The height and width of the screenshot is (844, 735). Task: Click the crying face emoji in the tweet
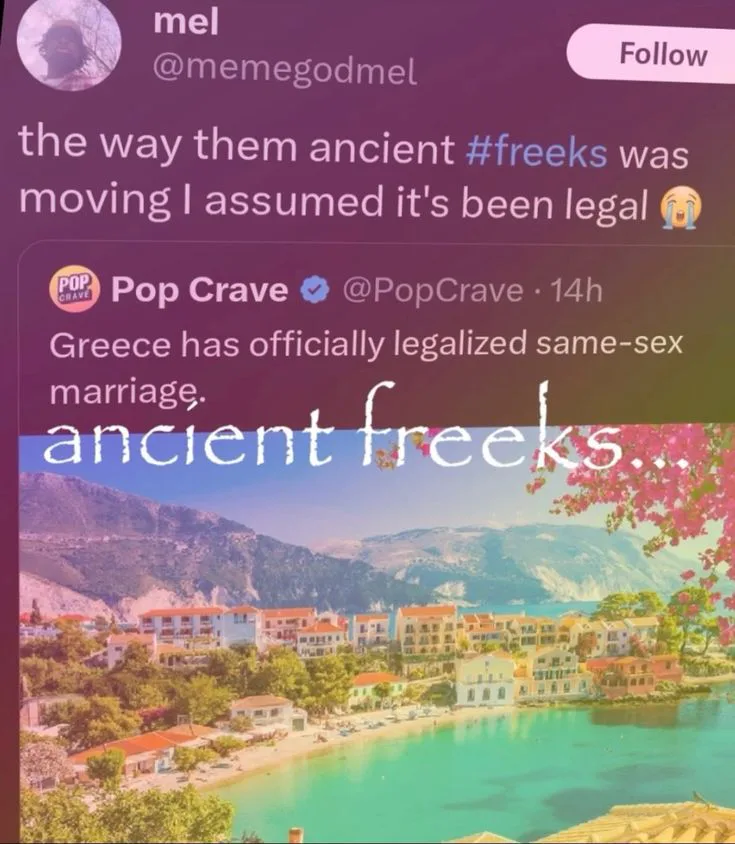tap(681, 209)
